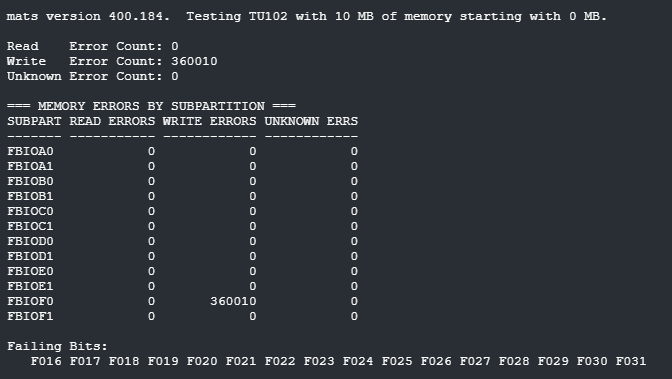Image resolution: width=672 pixels, height=379 pixels.
Task: Select the FBIOD1 row label
Action: (30, 256)
